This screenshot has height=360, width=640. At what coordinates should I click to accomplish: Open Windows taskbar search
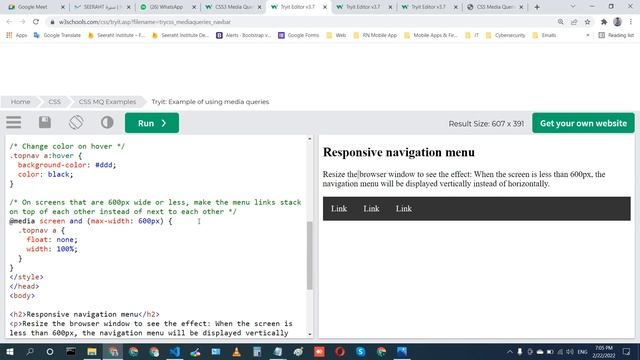point(30,351)
